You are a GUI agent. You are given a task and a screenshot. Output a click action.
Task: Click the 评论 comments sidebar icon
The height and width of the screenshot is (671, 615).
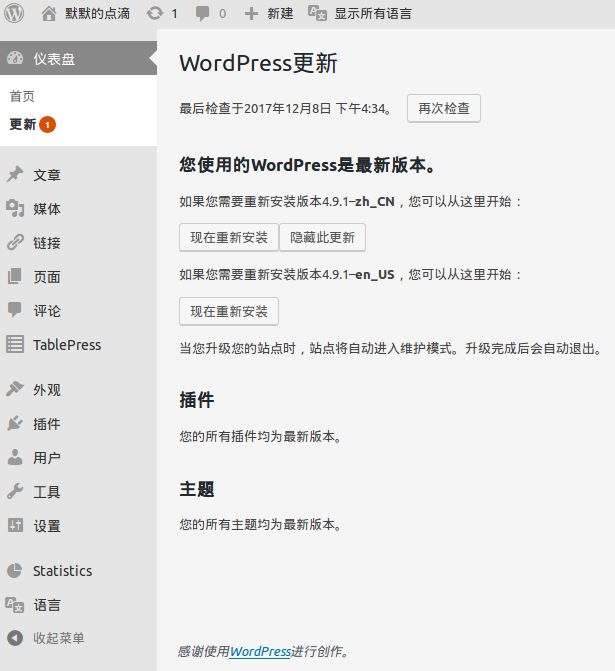15,311
